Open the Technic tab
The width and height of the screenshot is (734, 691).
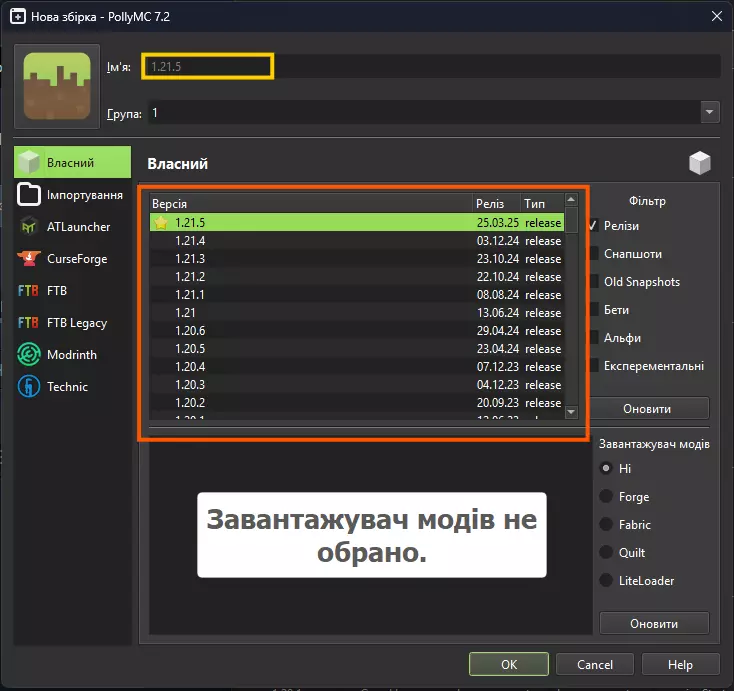pyautogui.click(x=73, y=387)
